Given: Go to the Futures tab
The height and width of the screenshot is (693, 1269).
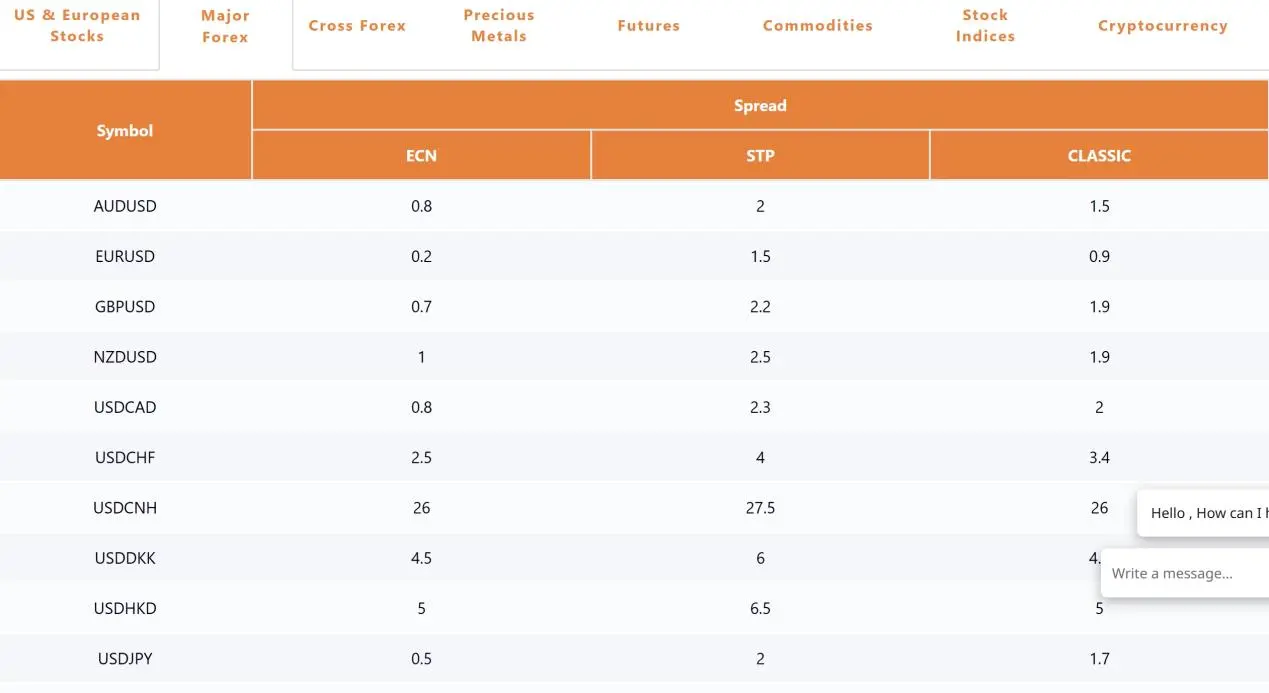Looking at the screenshot, I should click(x=649, y=26).
